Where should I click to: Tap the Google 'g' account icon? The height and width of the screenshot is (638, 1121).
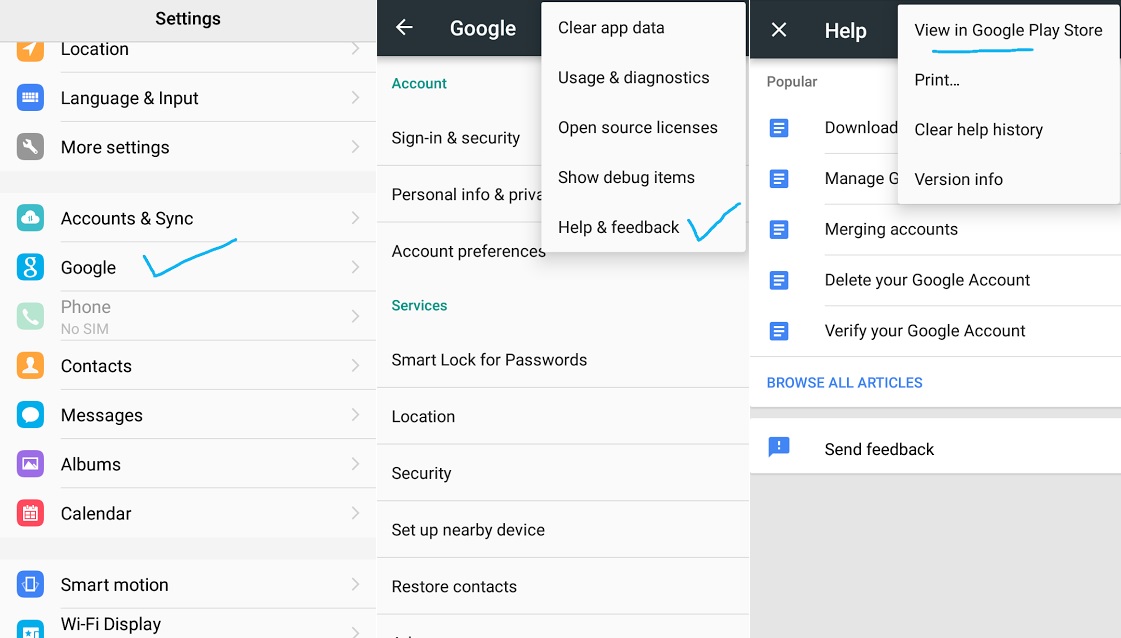click(29, 267)
